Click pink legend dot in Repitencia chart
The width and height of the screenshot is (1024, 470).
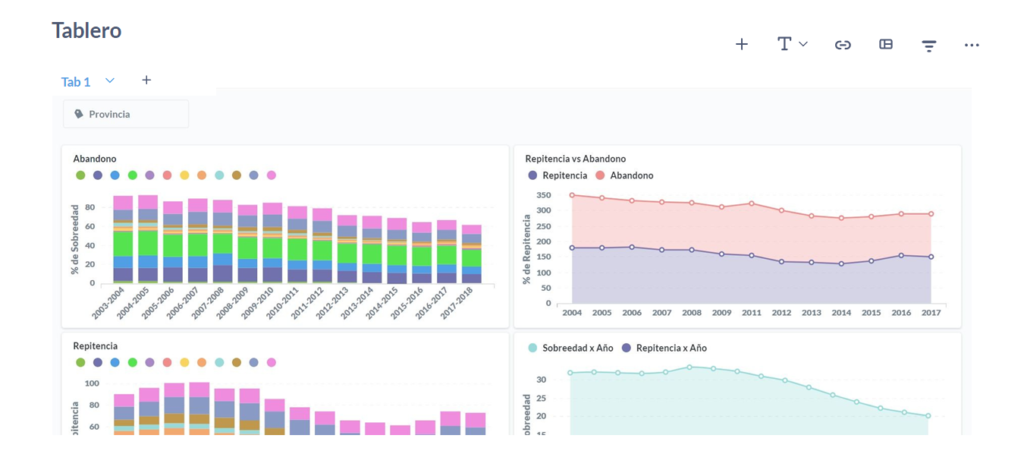[x=271, y=362]
